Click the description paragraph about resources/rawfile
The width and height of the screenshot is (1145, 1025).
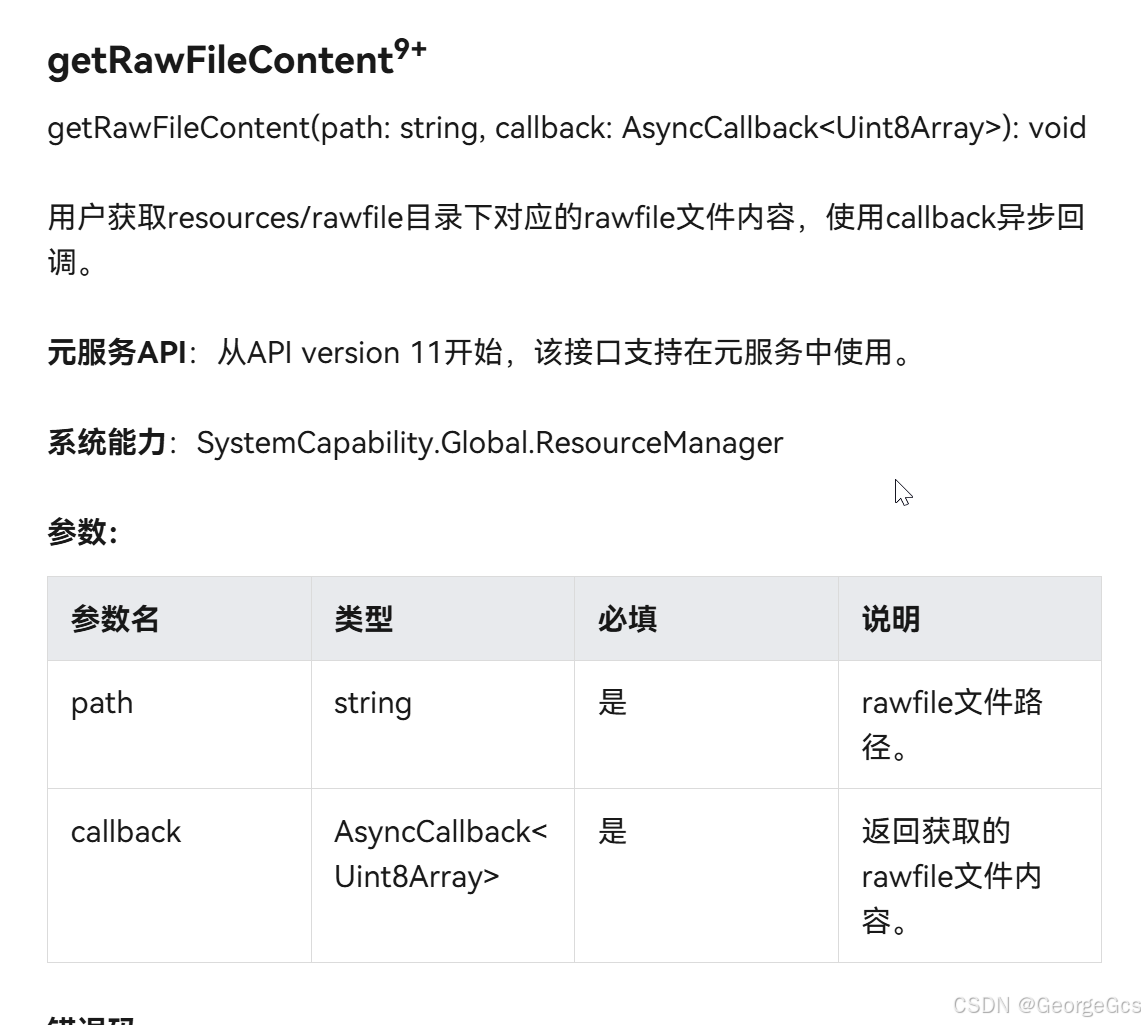point(566,217)
